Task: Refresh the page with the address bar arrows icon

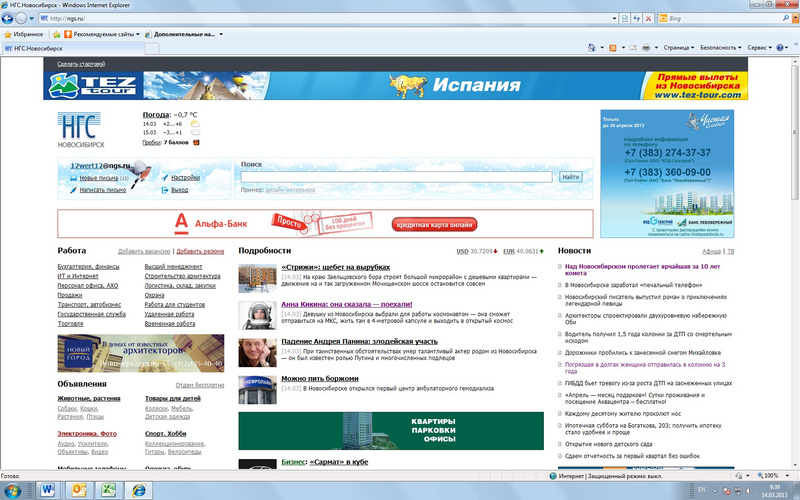Action: [x=636, y=18]
